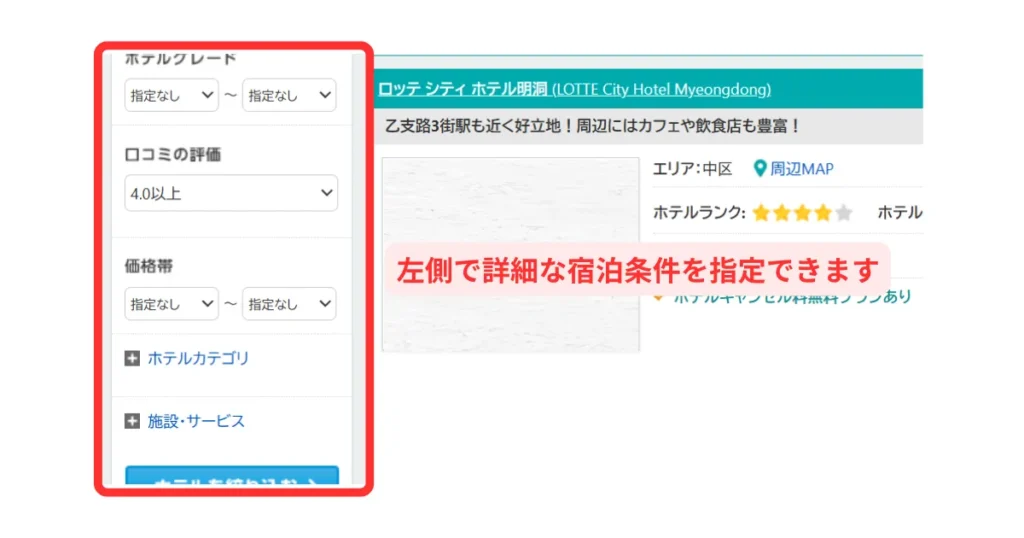Open the LOTTE City Hotel Myeongdong title link
The image size is (1024, 538).
pyautogui.click(x=574, y=89)
